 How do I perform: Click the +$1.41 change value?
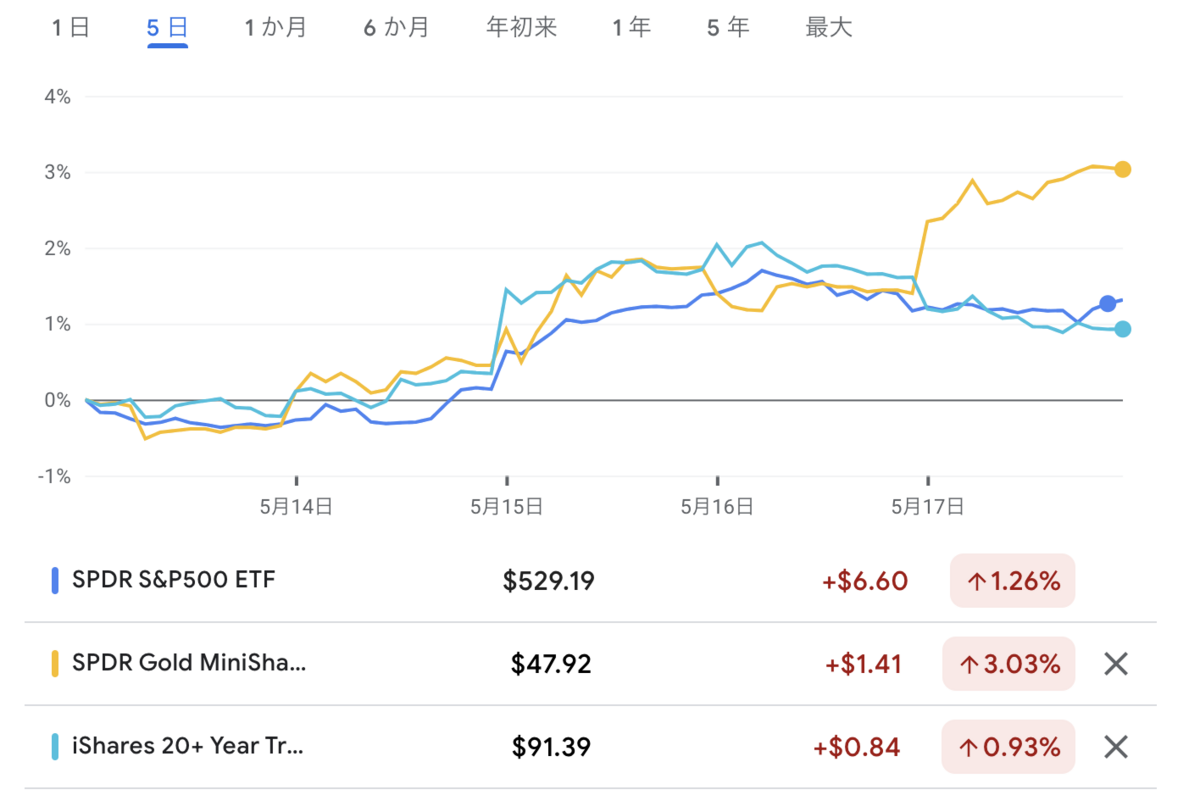(x=866, y=664)
